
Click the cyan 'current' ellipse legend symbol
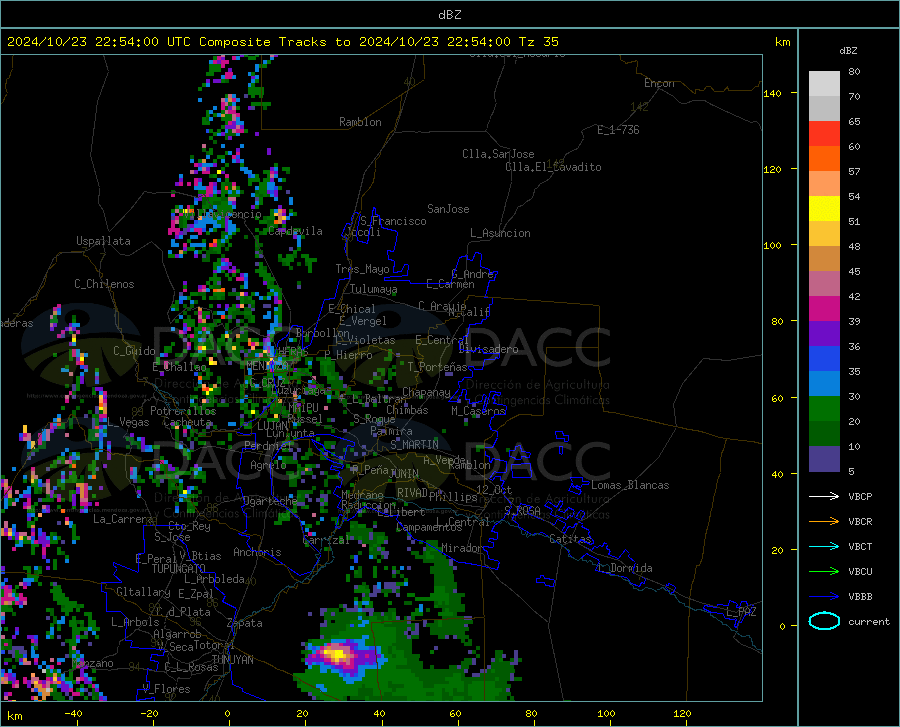(824, 621)
